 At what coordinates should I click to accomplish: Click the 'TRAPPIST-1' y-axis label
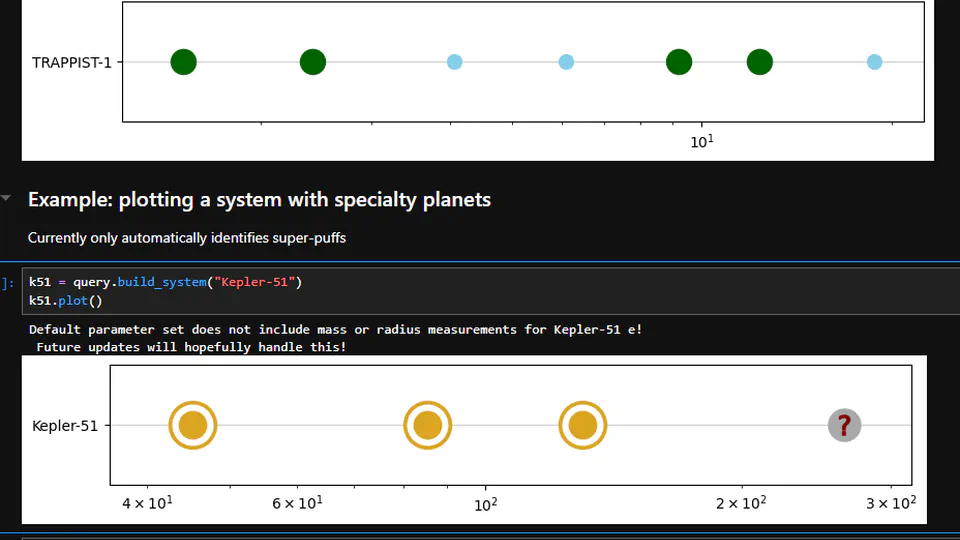point(72,63)
